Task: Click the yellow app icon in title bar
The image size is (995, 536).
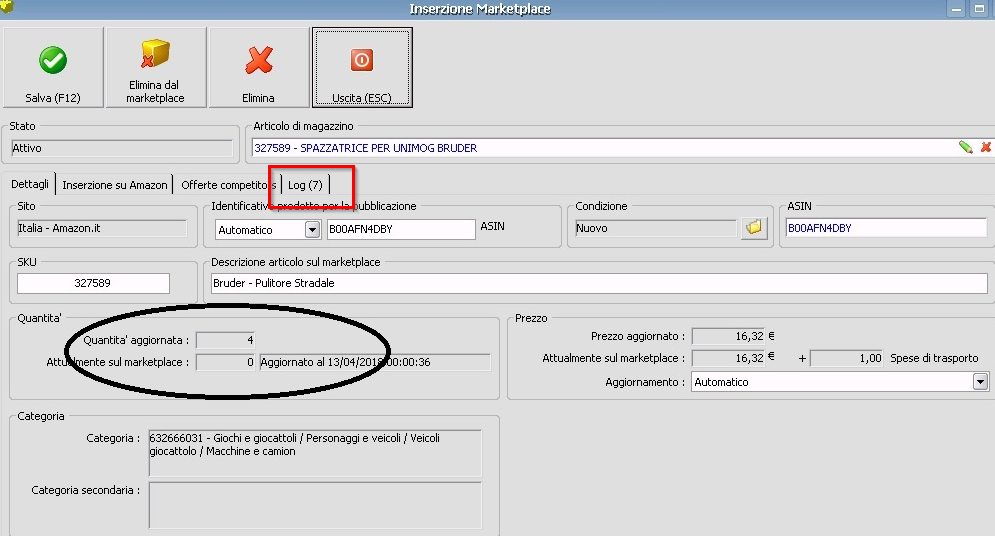Action: click(x=6, y=6)
